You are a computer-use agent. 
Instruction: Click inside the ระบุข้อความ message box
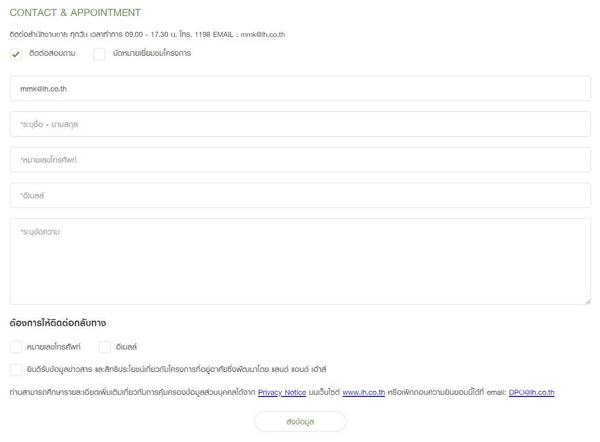click(300, 261)
